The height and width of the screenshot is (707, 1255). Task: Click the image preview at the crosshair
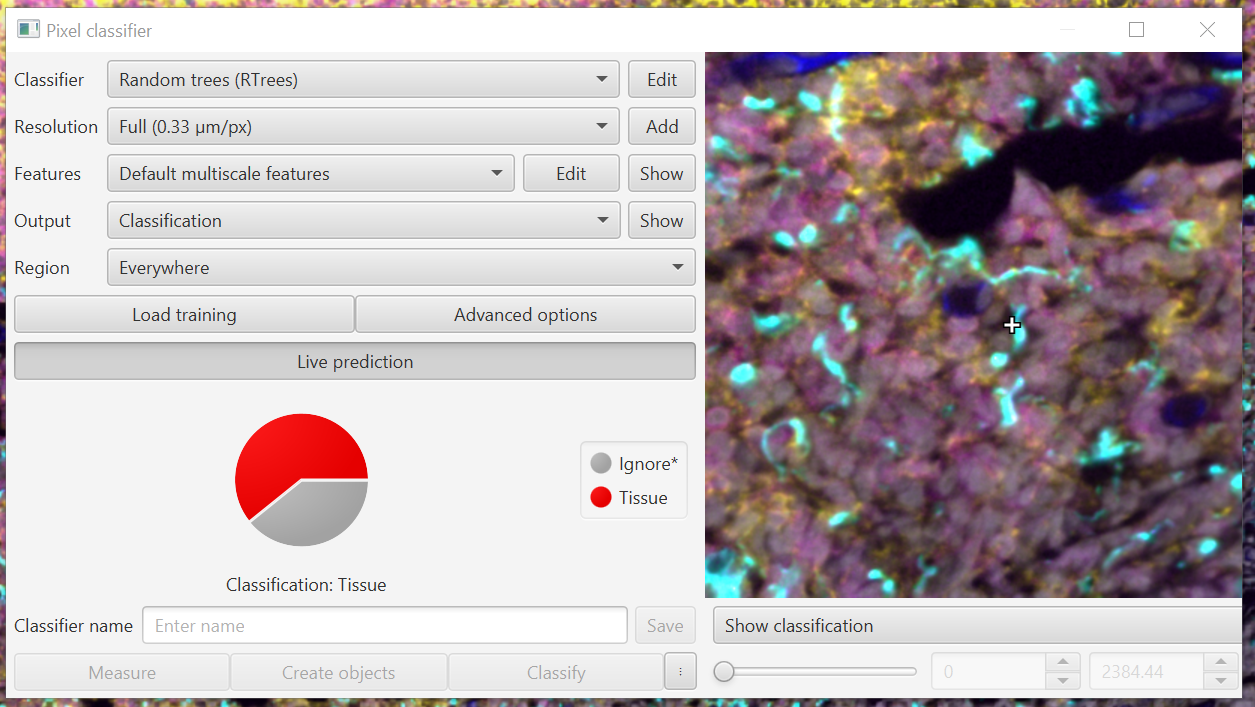coord(1012,325)
